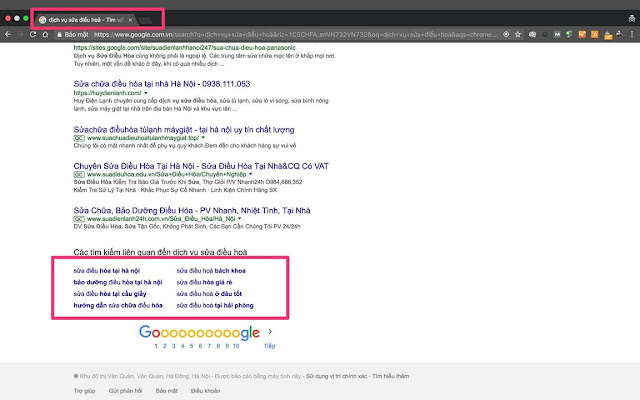Go to results page 7
This screenshot has height=400, width=640.
click(209, 346)
